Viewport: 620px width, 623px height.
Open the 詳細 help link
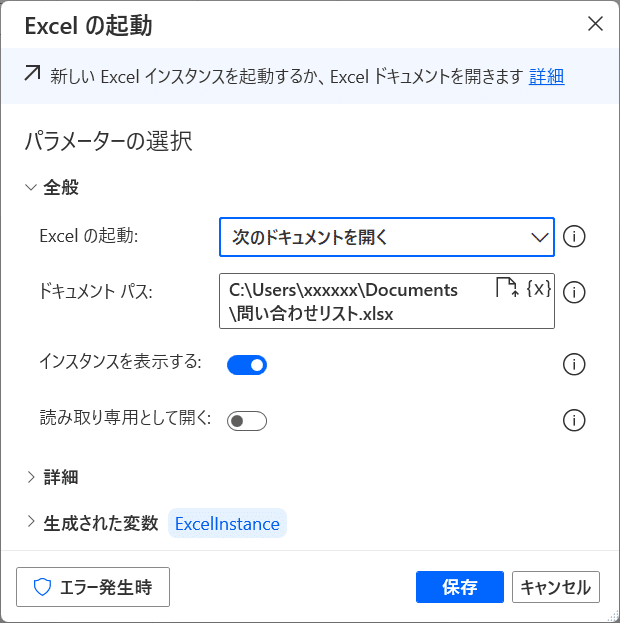pyautogui.click(x=546, y=76)
